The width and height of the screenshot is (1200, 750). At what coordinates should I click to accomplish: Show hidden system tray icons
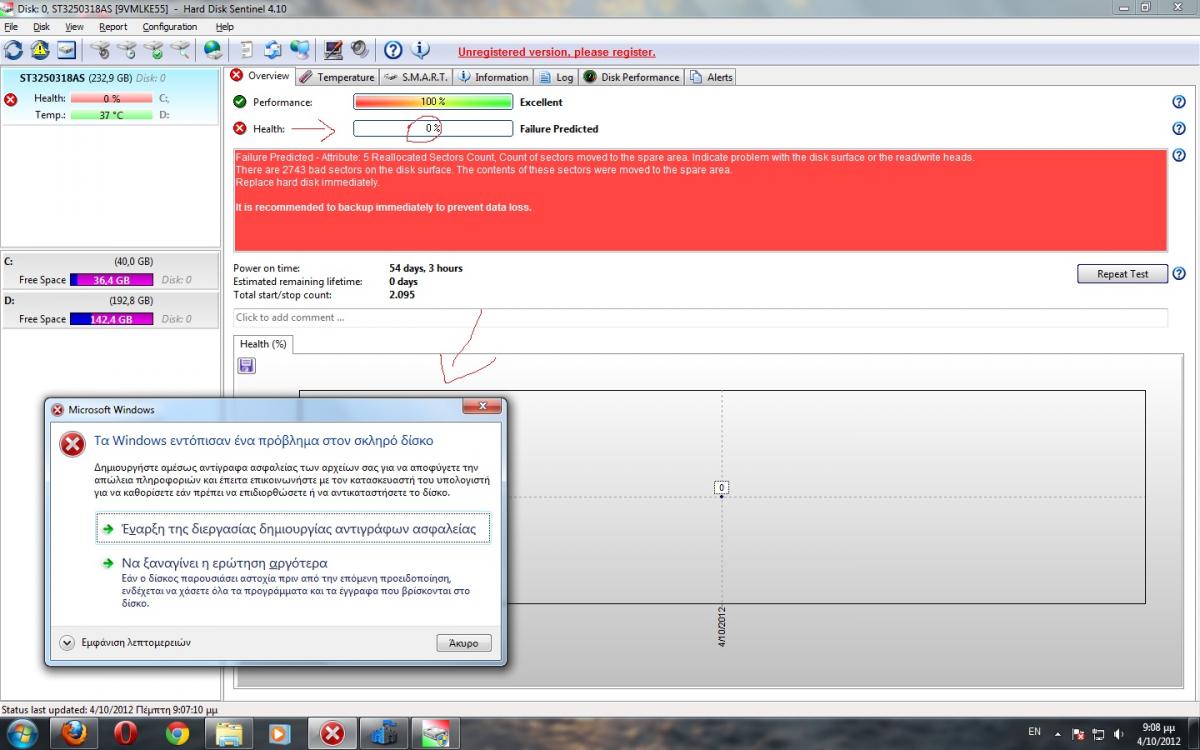click(x=1057, y=735)
